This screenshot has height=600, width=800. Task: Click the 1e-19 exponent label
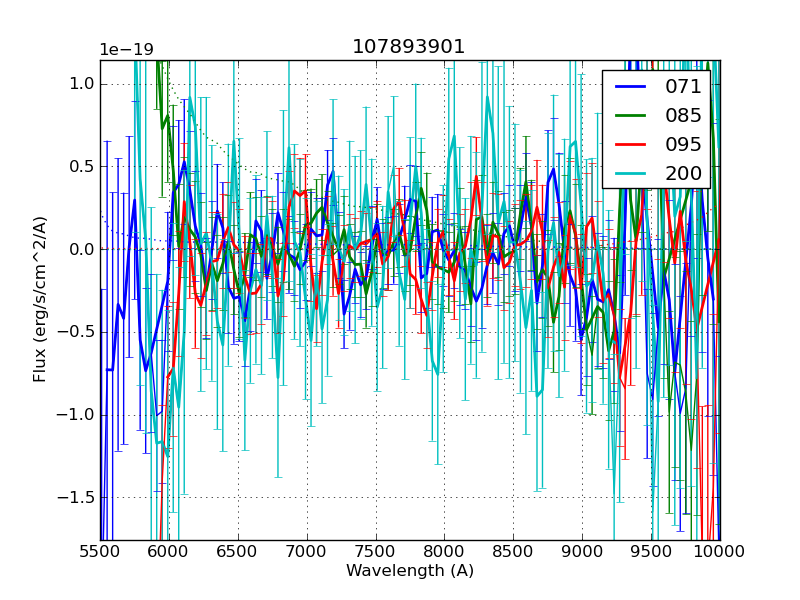coord(126,50)
